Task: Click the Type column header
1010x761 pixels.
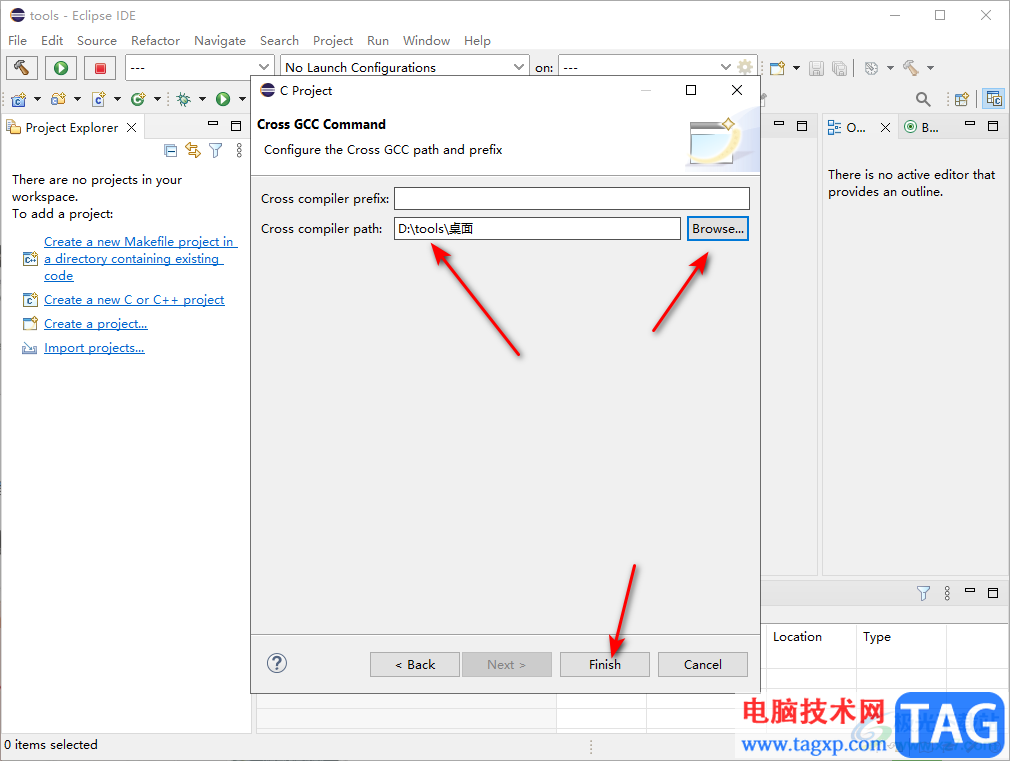Action: pos(902,637)
